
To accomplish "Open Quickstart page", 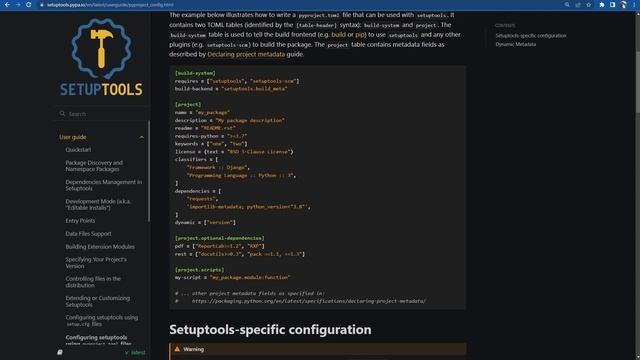I will pos(78,150).
